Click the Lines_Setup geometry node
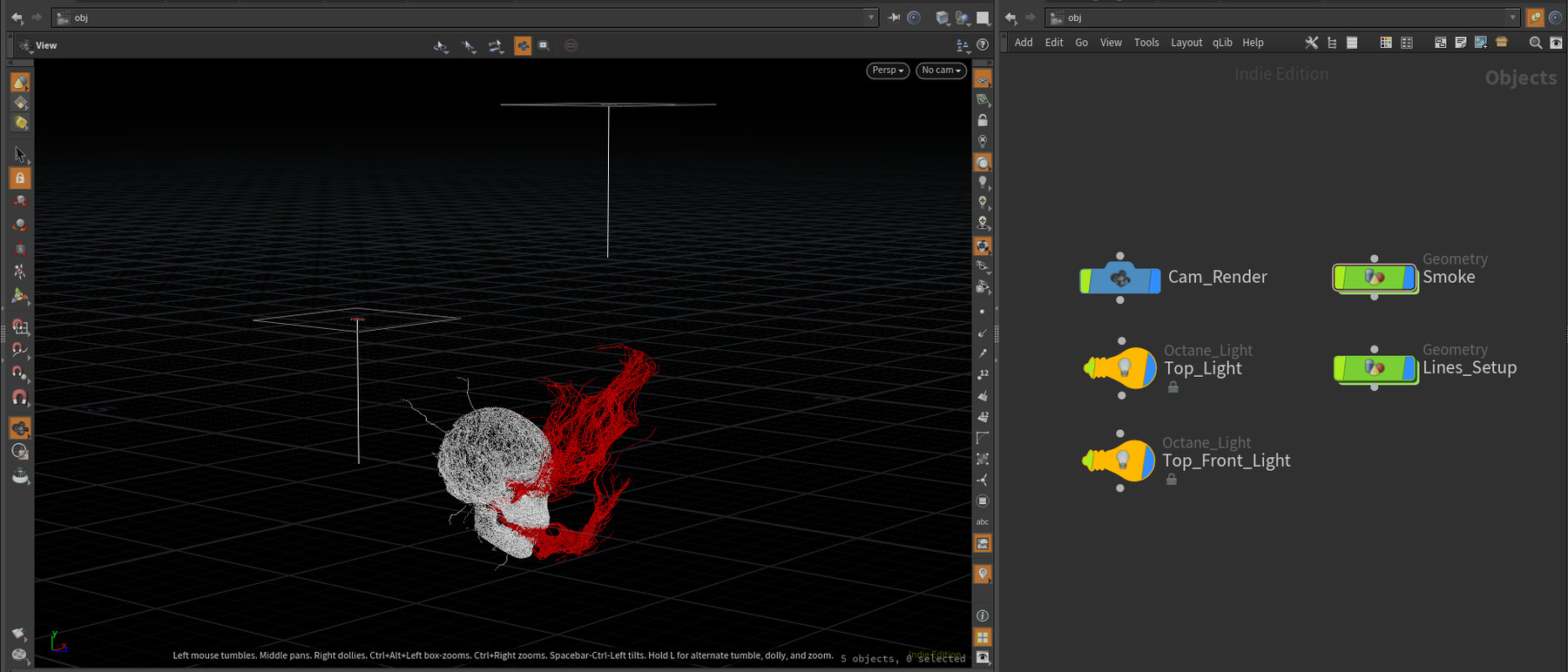Screen dimensions: 1568x672 (1375, 368)
